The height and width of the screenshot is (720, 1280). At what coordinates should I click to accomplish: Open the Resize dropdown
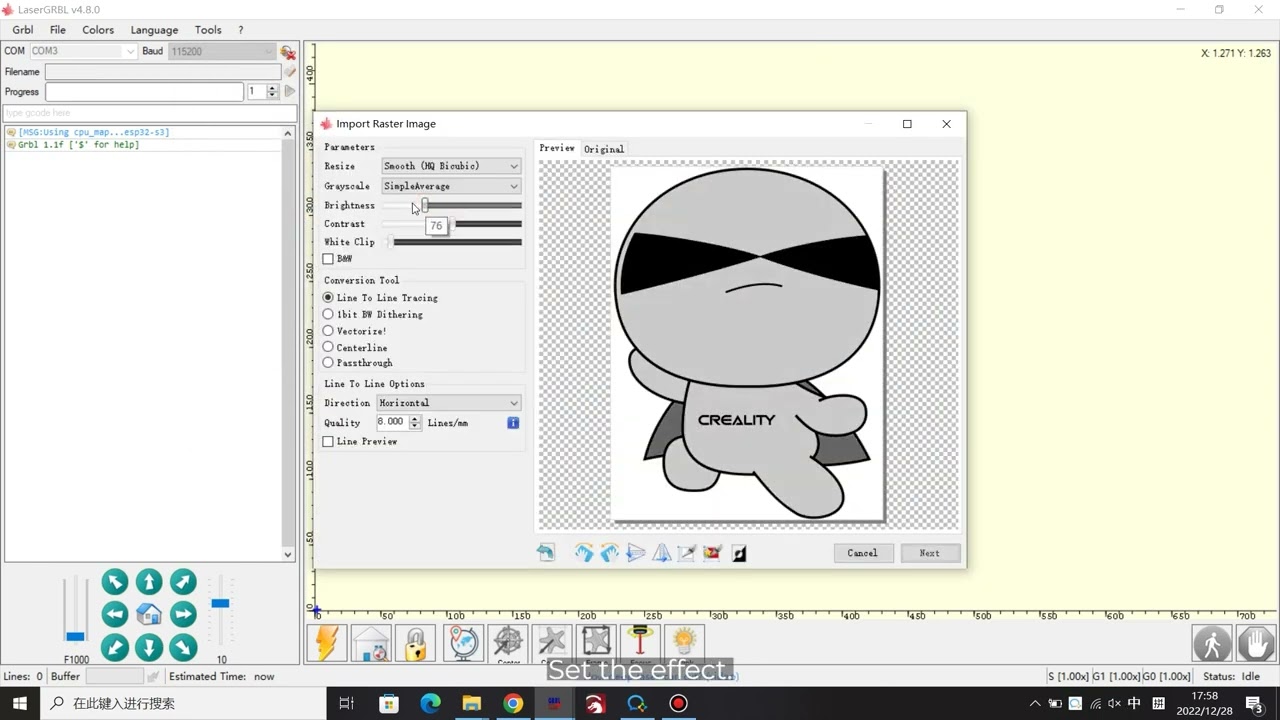click(451, 166)
